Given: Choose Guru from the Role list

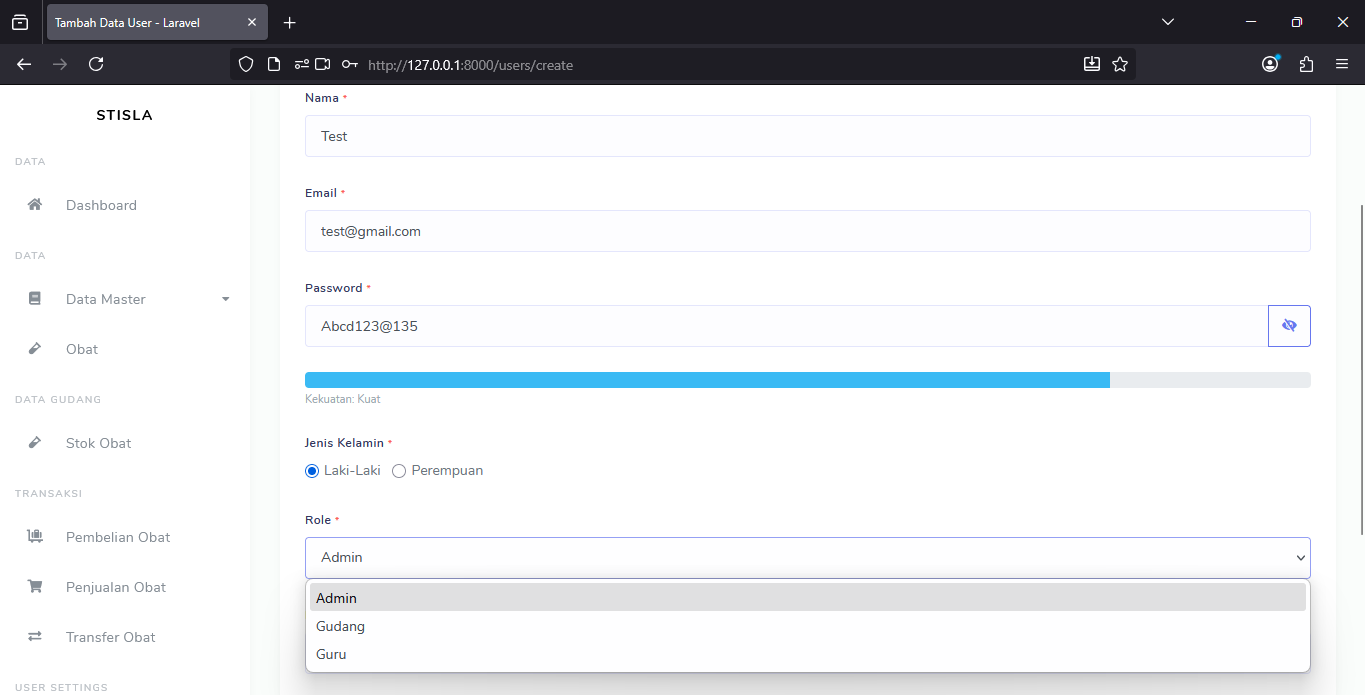Looking at the screenshot, I should coord(331,654).
